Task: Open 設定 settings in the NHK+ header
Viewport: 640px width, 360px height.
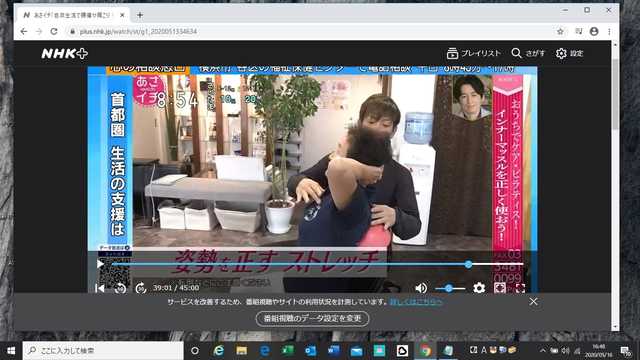Action: 569,53
